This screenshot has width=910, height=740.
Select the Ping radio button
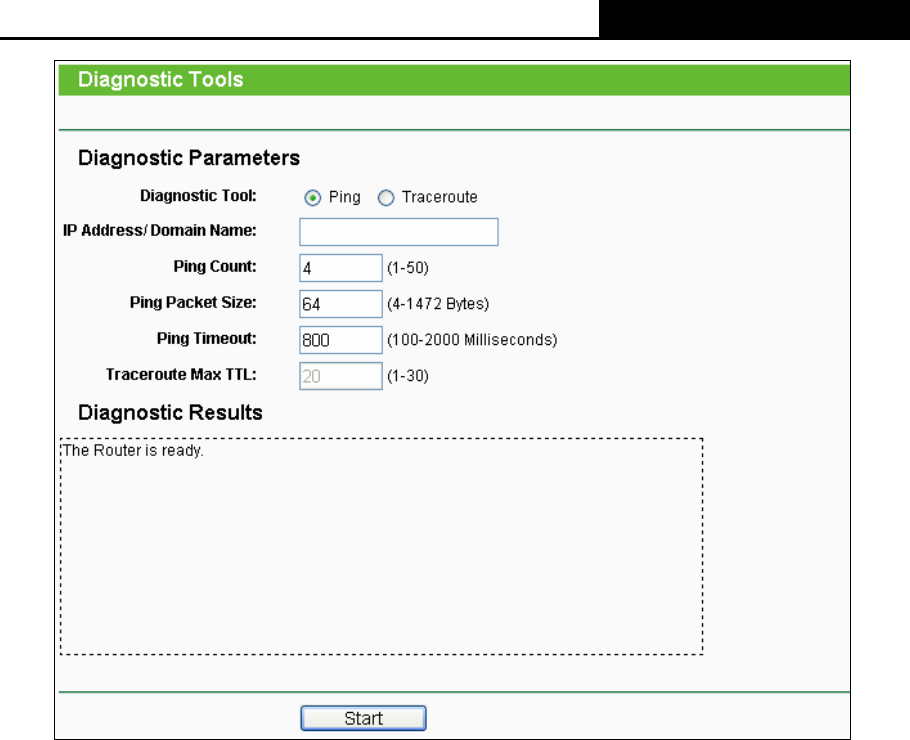(x=312, y=198)
